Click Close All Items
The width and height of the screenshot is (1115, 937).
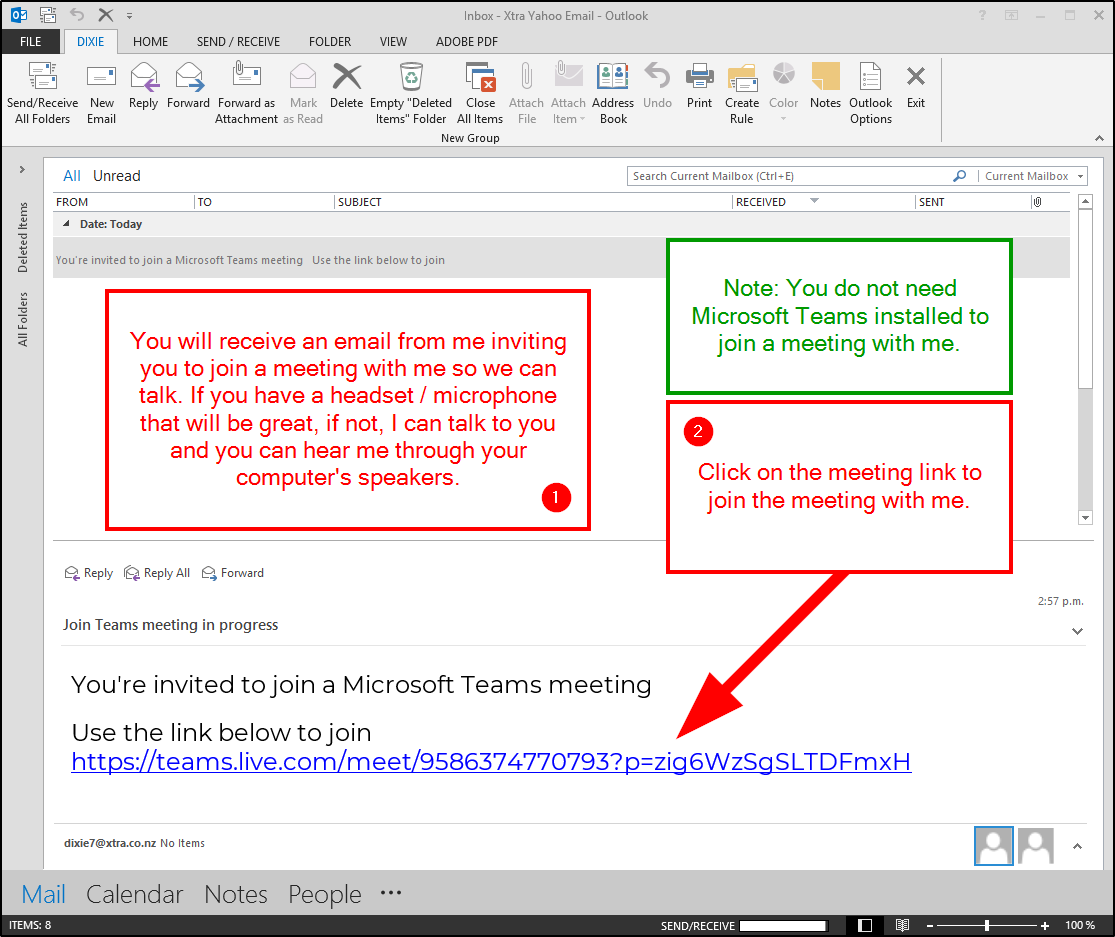tap(480, 93)
